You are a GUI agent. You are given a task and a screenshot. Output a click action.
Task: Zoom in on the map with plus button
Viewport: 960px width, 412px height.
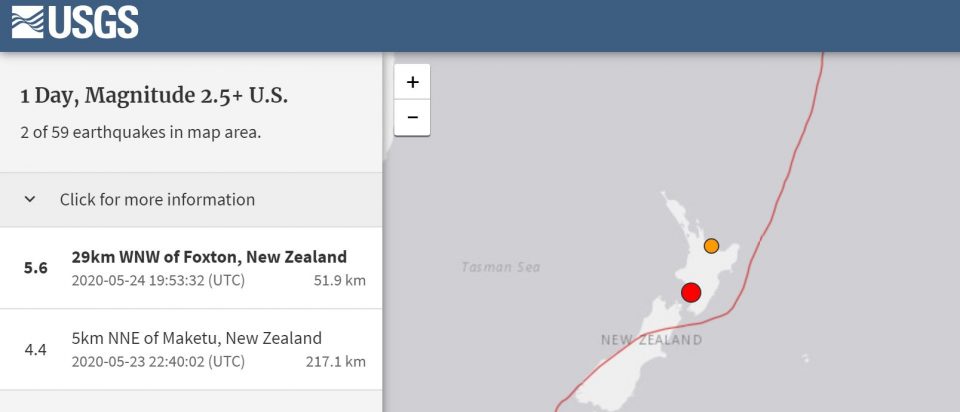412,82
